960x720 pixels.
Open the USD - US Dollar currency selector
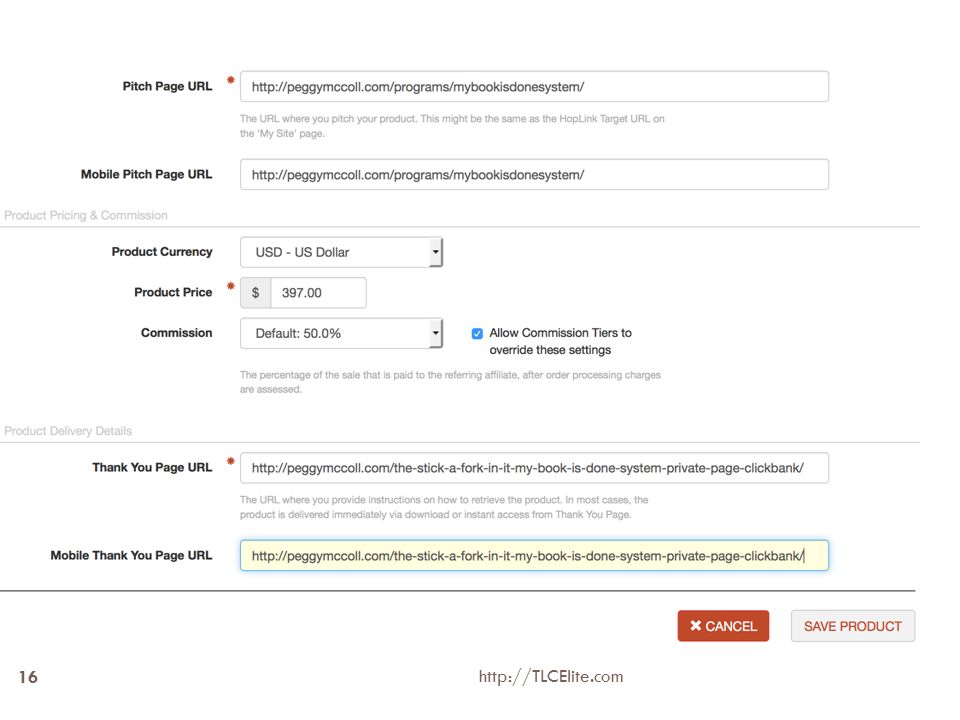click(341, 252)
